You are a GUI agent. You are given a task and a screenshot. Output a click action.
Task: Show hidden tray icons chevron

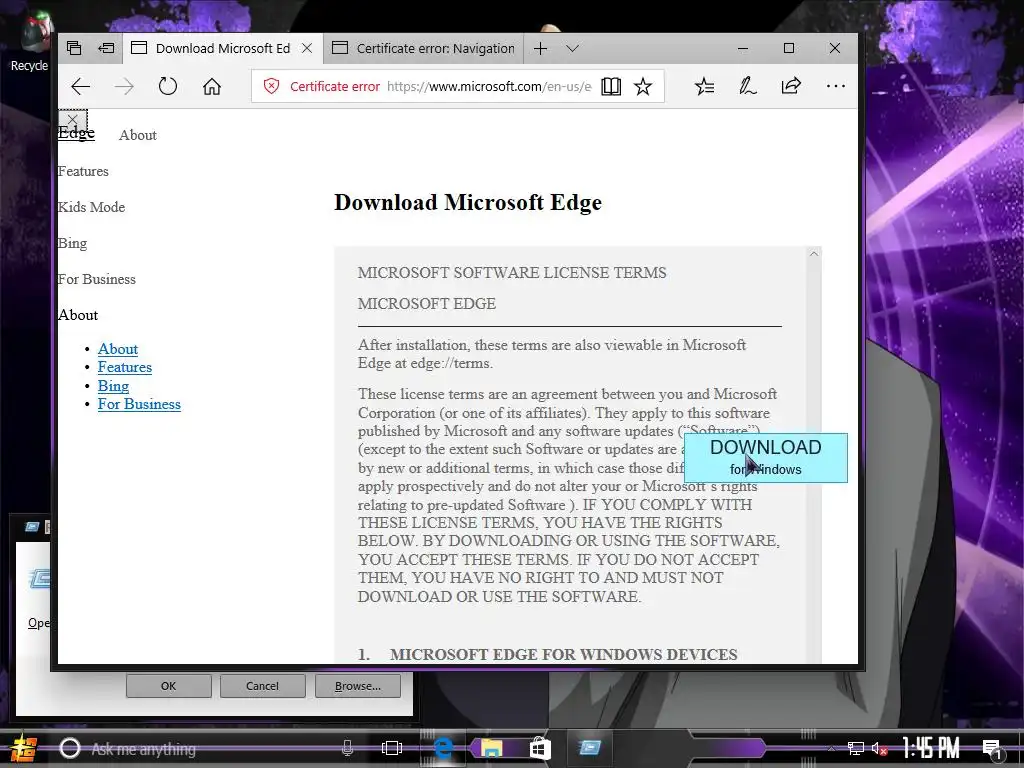click(831, 748)
